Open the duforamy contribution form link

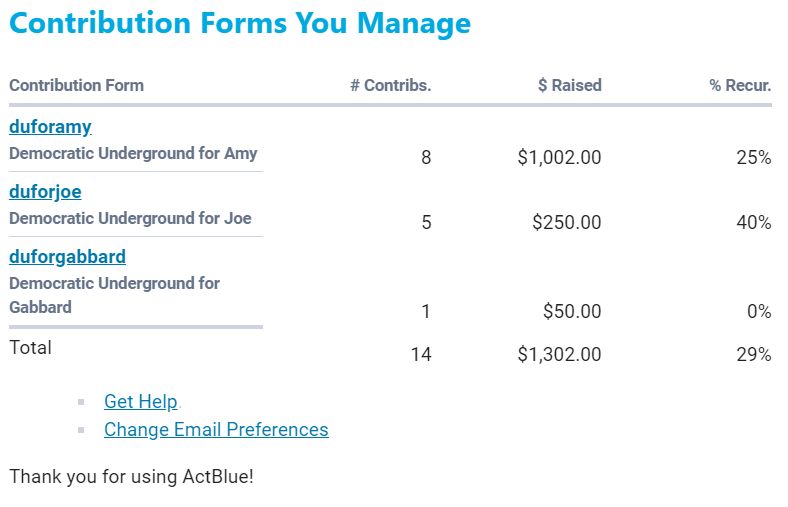(x=50, y=127)
